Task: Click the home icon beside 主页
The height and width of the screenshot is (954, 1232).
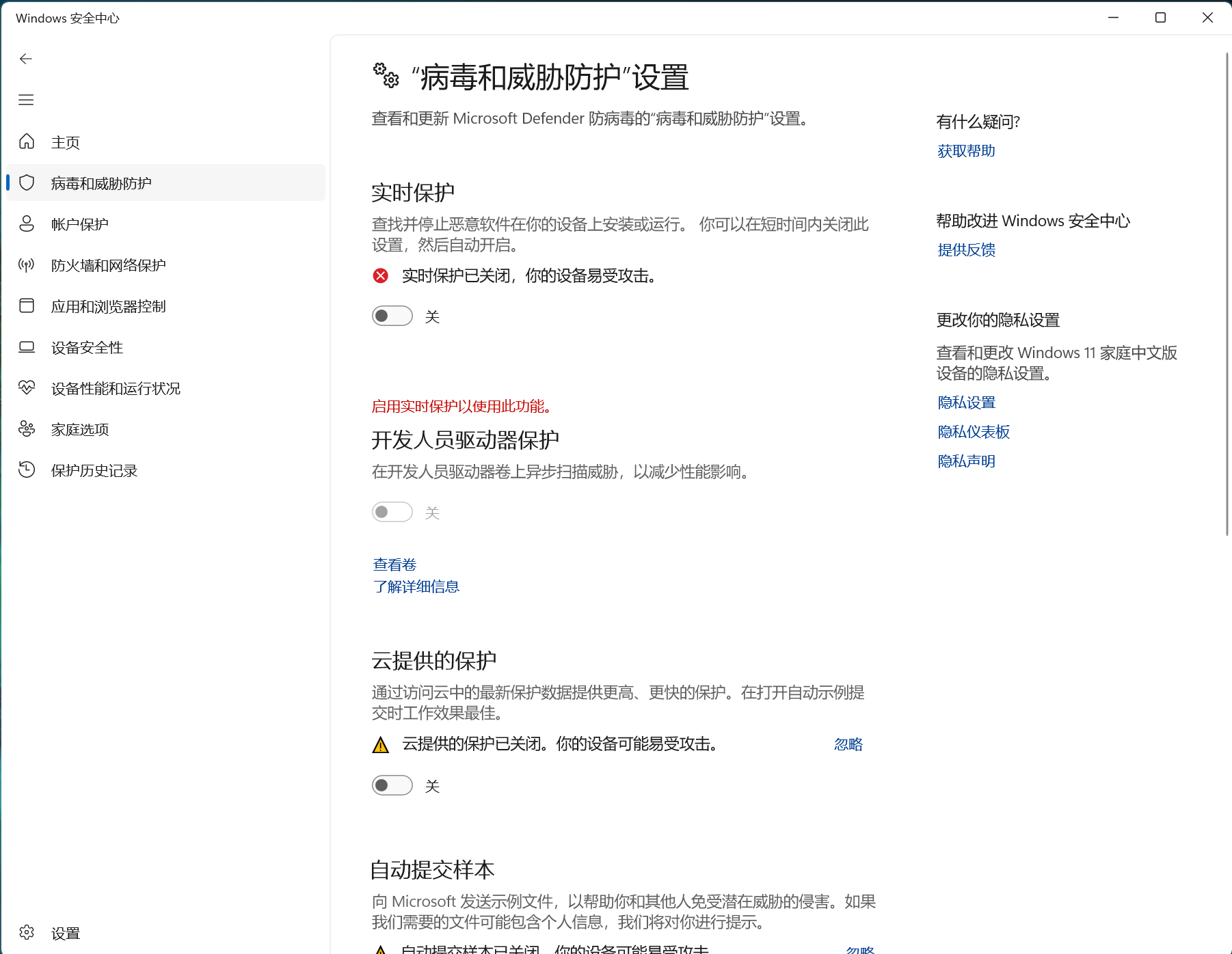Action: coord(27,141)
